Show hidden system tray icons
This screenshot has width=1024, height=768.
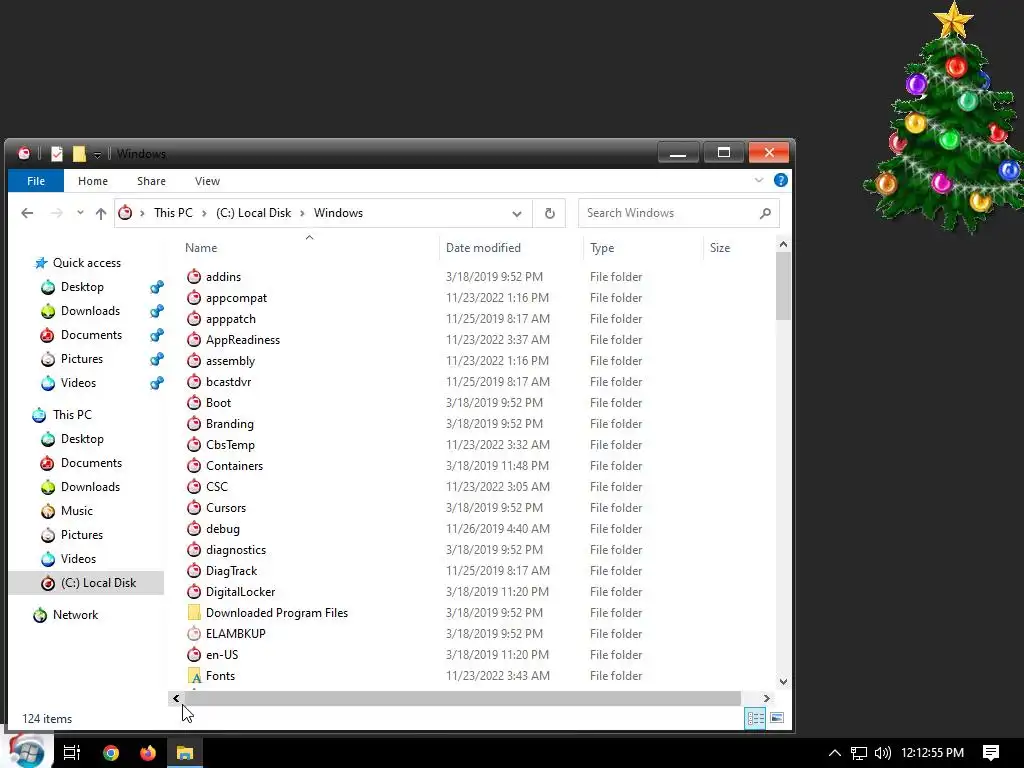[834, 752]
